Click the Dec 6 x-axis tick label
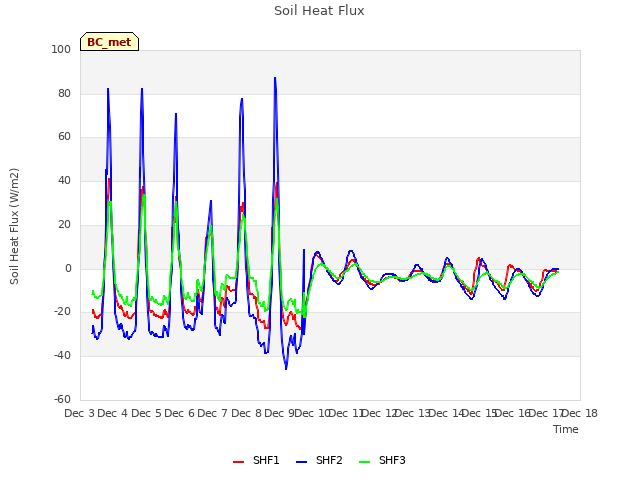This screenshot has height=480, width=640. tap(180, 413)
